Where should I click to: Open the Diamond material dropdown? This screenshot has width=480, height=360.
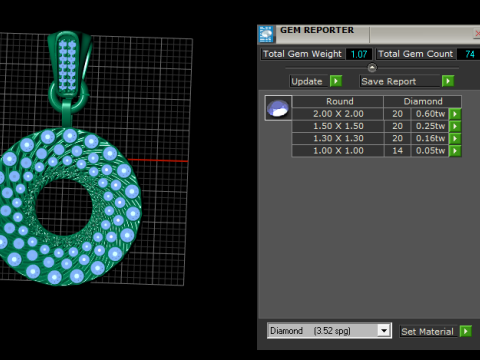click(x=384, y=331)
